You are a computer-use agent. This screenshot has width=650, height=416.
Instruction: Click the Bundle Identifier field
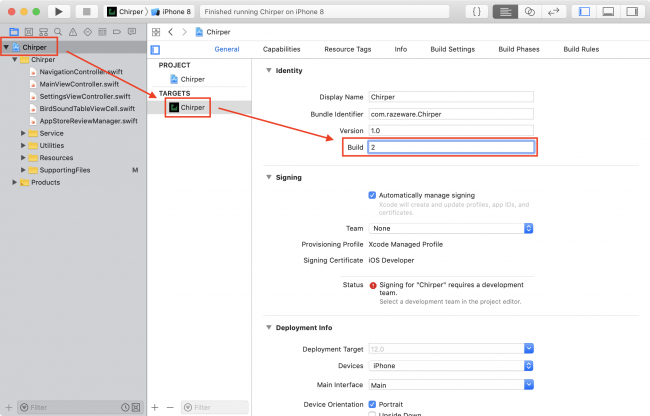point(451,114)
